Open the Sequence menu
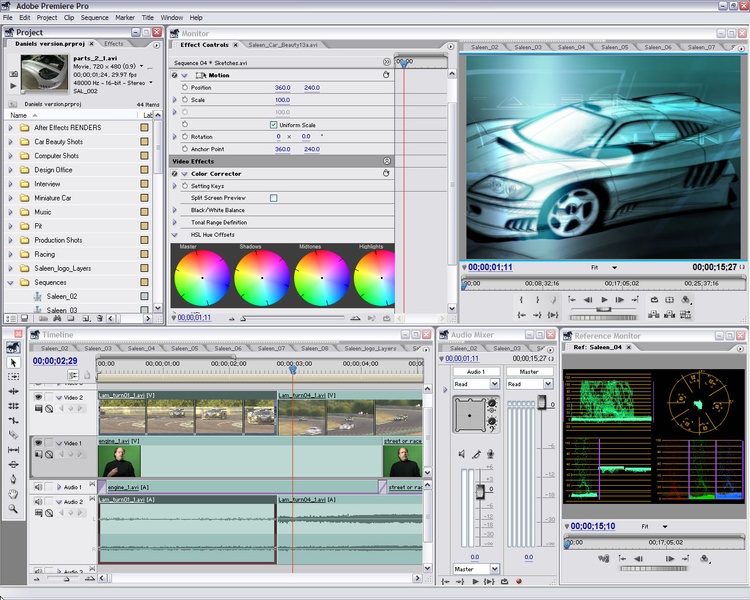The width and height of the screenshot is (750, 600). (94, 17)
